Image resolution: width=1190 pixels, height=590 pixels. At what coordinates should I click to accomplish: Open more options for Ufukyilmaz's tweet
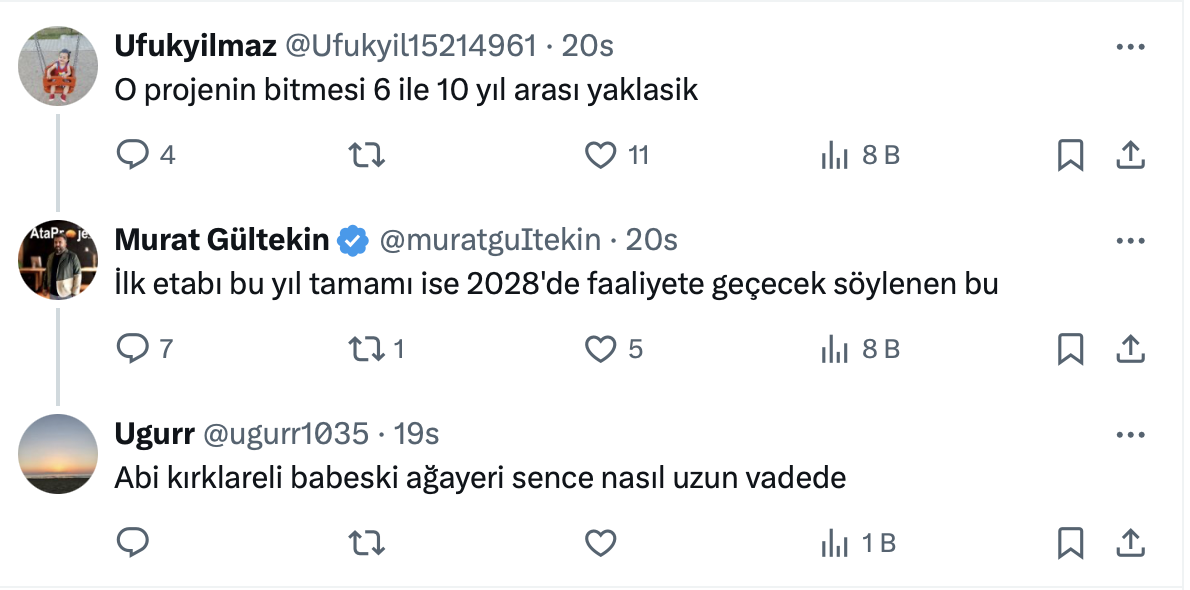[1129, 47]
